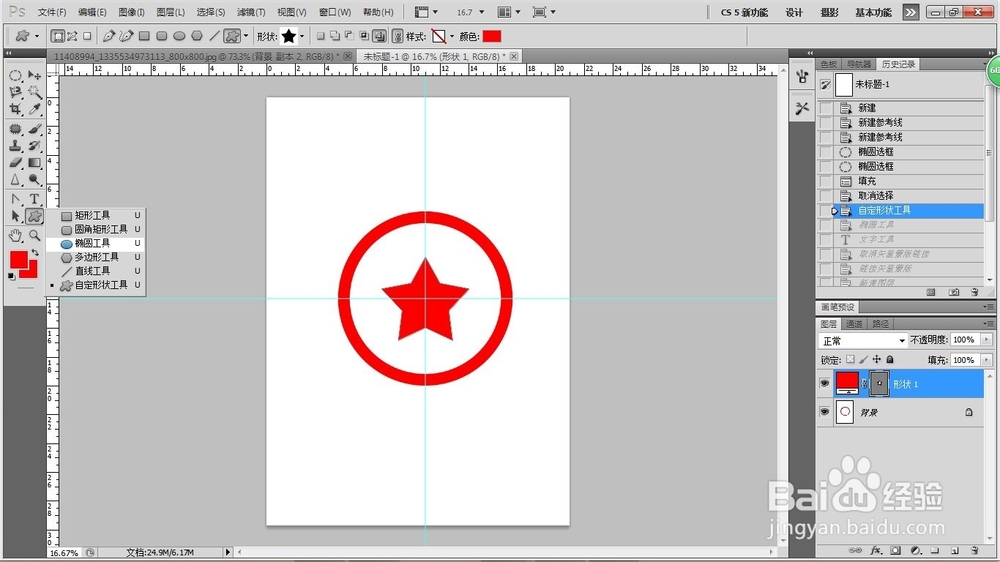
Task: Hide the 形状 1 layer
Action: [x=824, y=383]
